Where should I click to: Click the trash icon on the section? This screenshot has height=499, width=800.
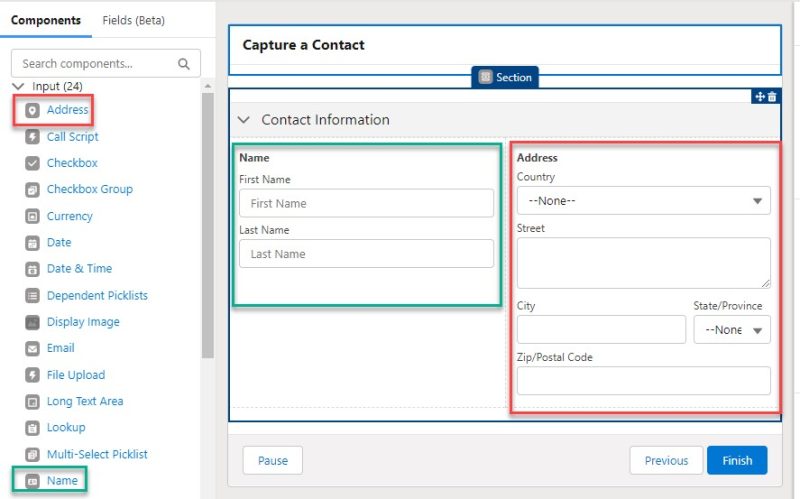(x=772, y=96)
